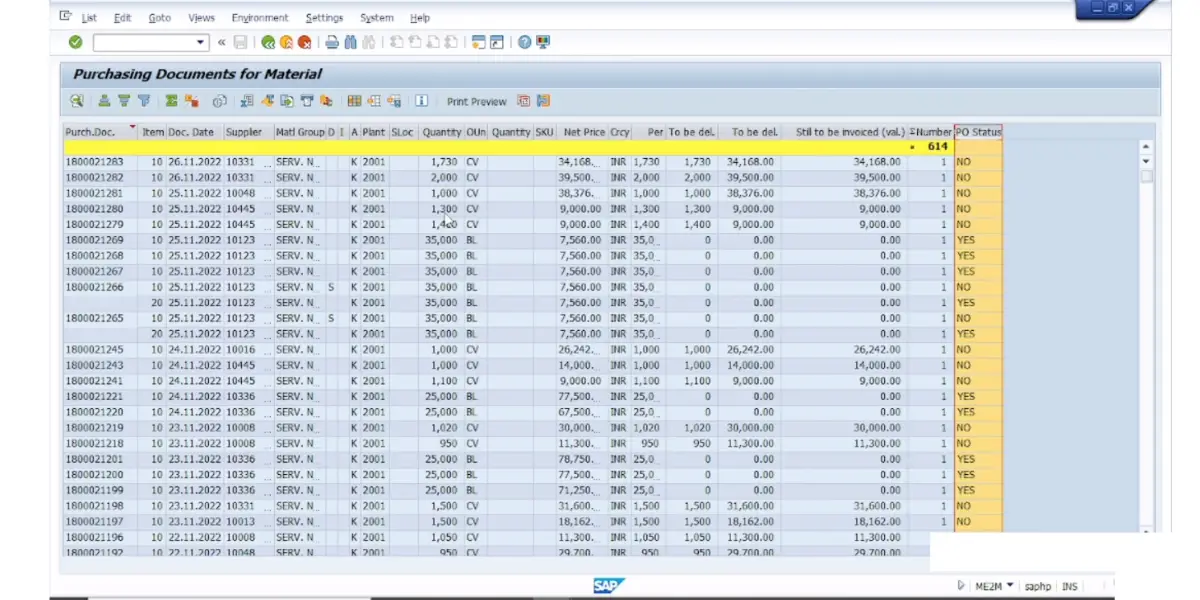Open the Goto menu
This screenshot has height=600, width=1200.
point(159,18)
